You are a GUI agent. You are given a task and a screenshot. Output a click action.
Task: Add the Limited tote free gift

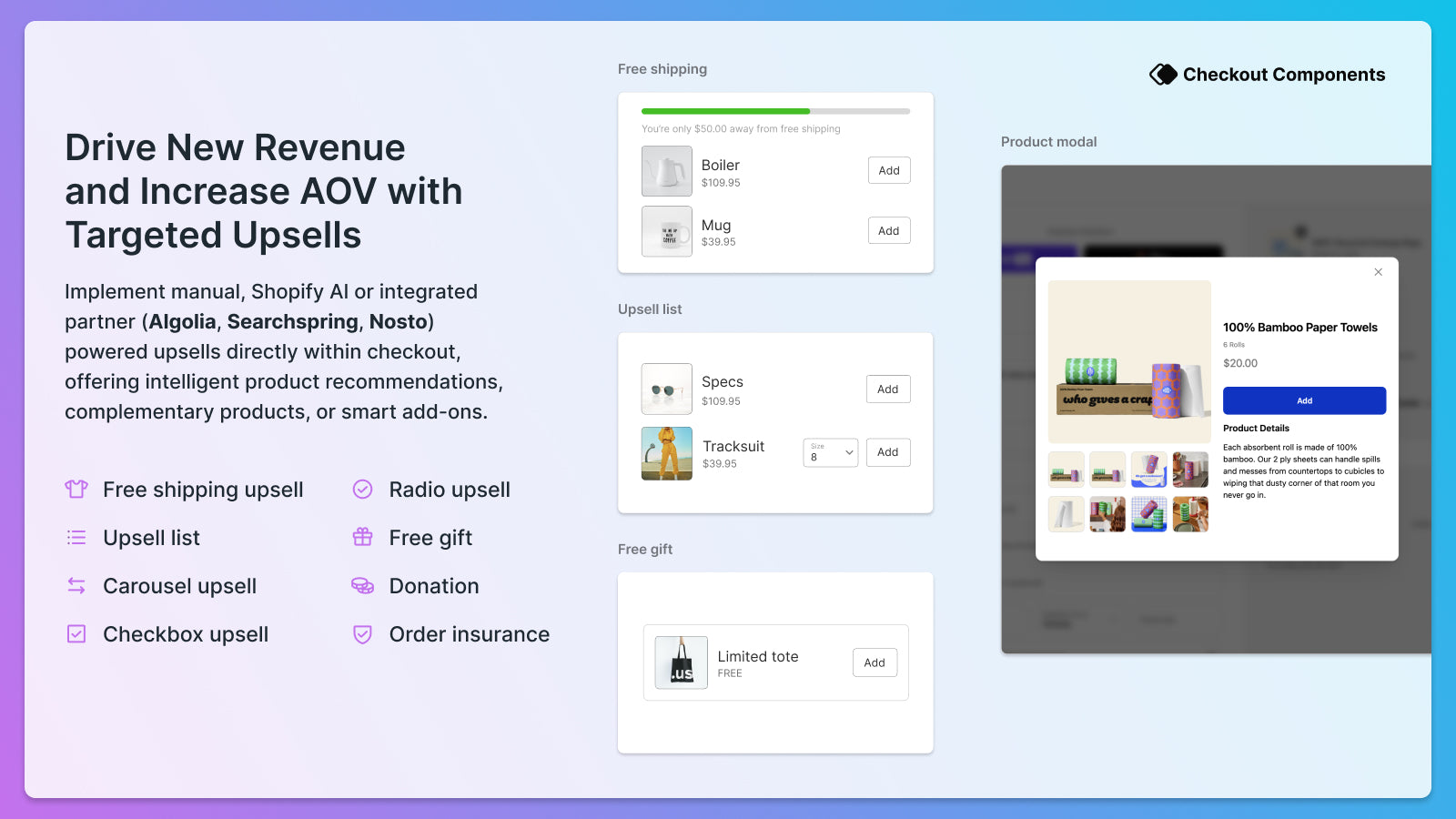875,662
